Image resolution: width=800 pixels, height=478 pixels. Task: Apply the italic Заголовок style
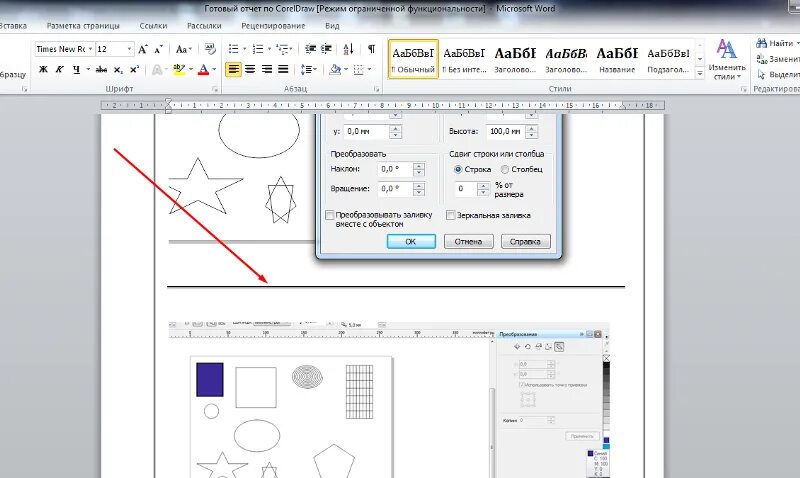566,59
